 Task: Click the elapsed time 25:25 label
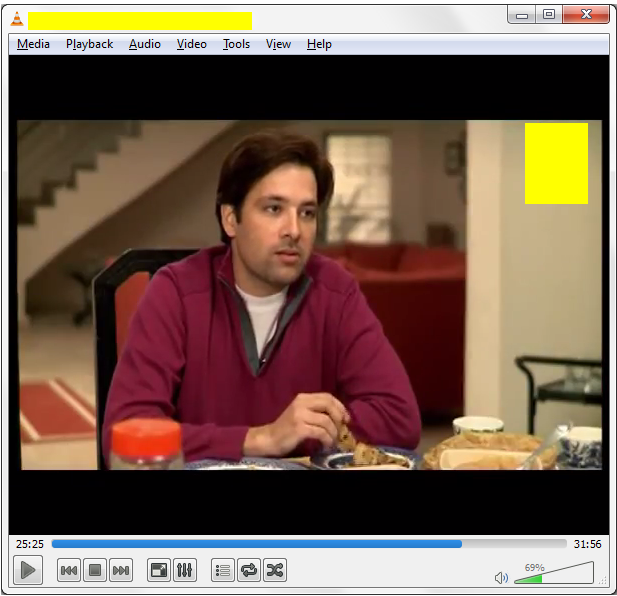pos(30,544)
